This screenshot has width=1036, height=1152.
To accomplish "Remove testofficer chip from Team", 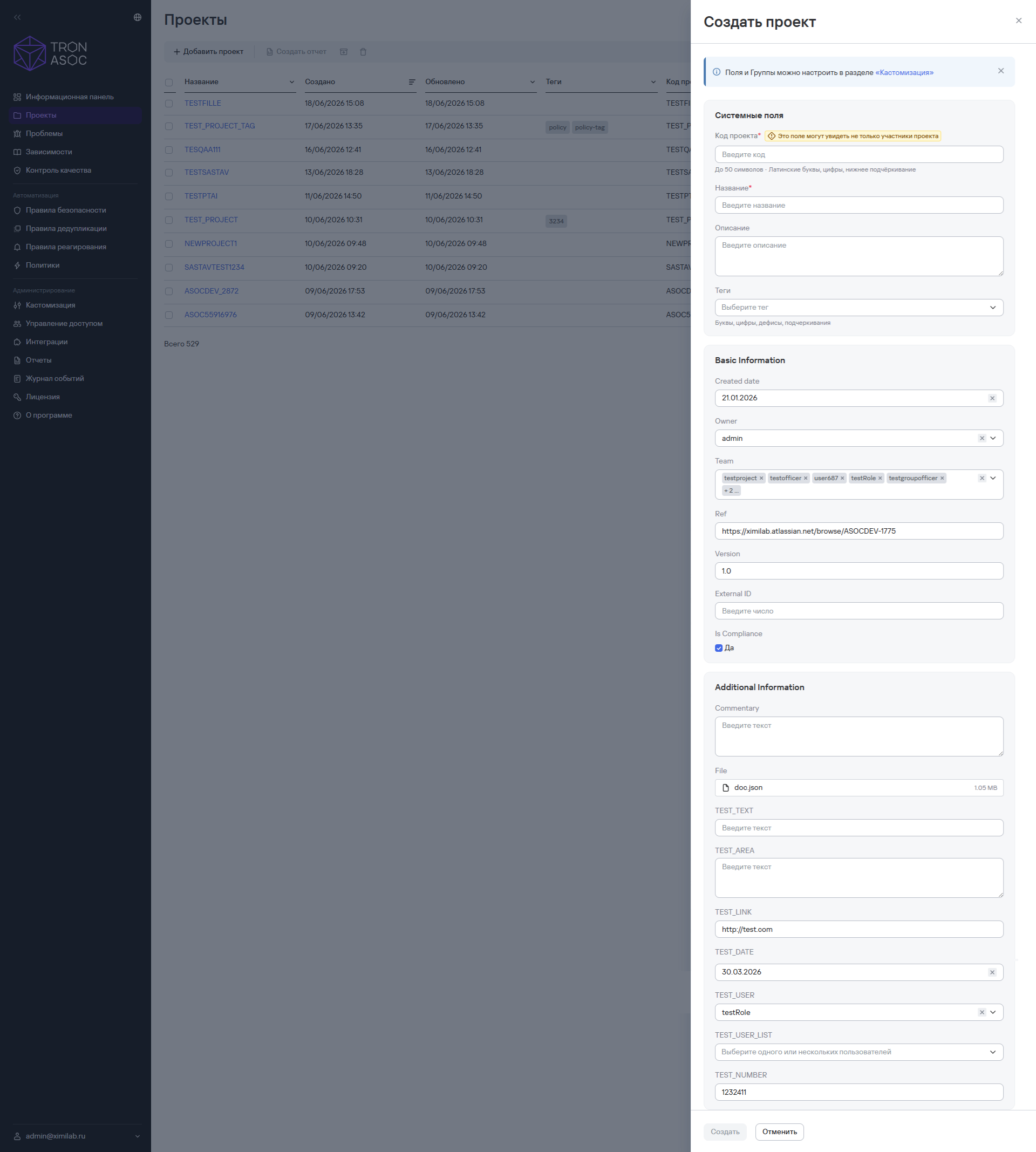I will [806, 478].
